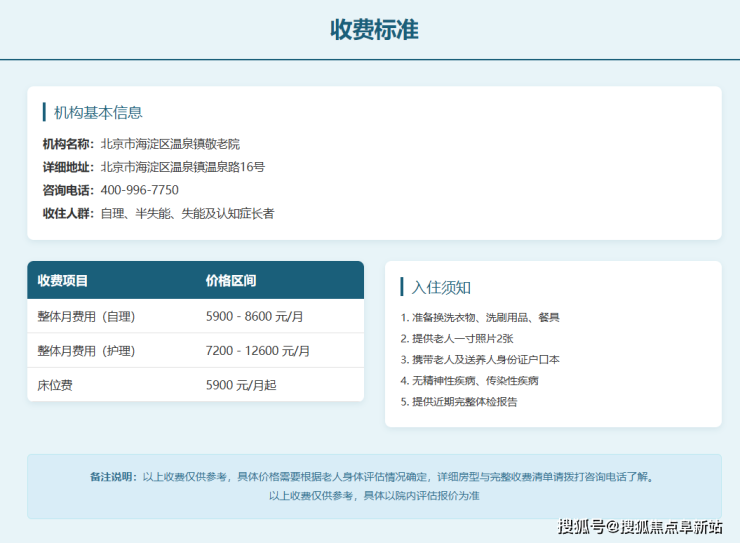Click the 入住须知 section heading
The image size is (740, 543).
pos(441,287)
